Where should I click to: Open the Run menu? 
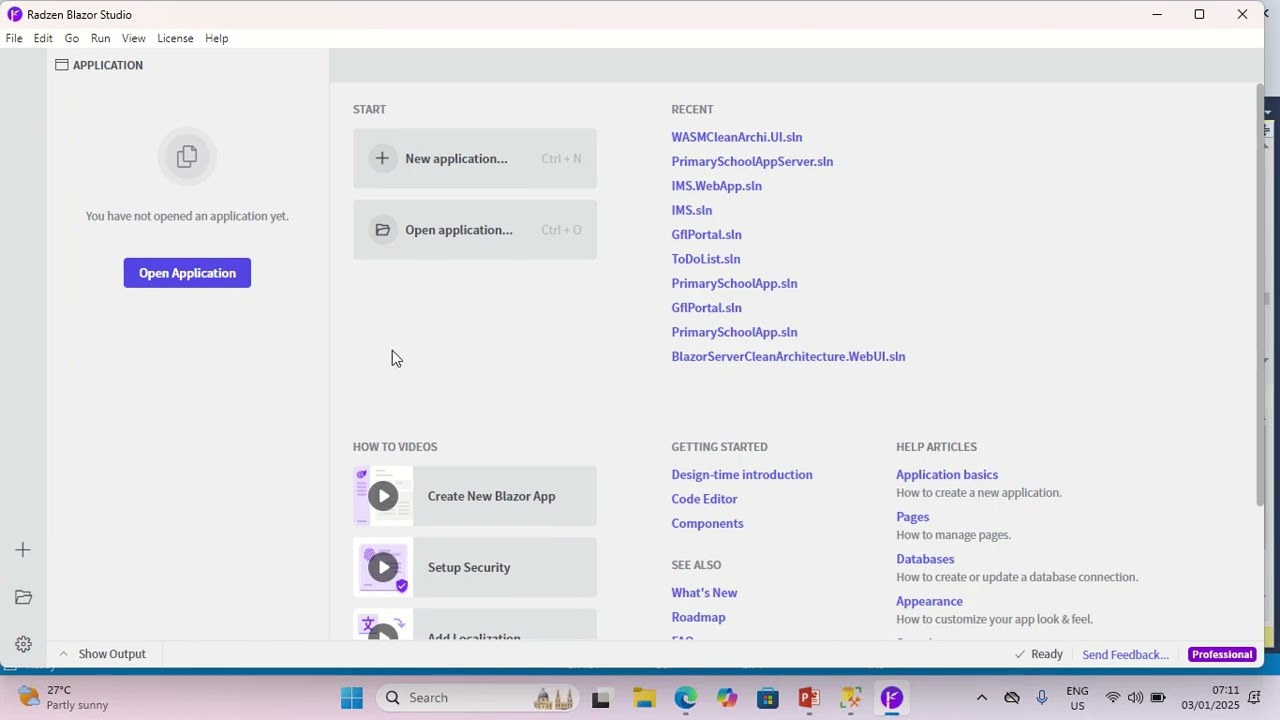[x=100, y=38]
